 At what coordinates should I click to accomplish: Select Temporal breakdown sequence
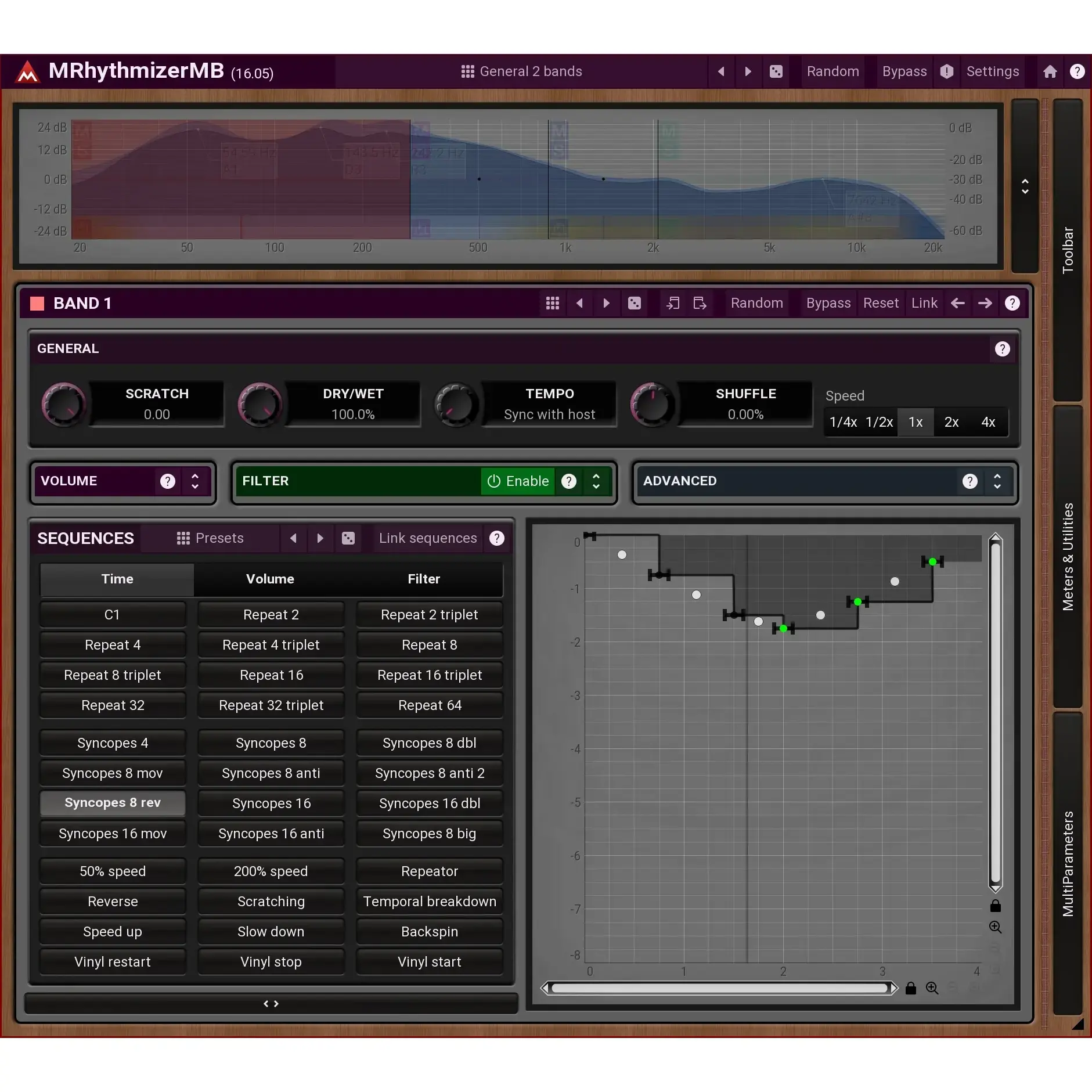[430, 902]
